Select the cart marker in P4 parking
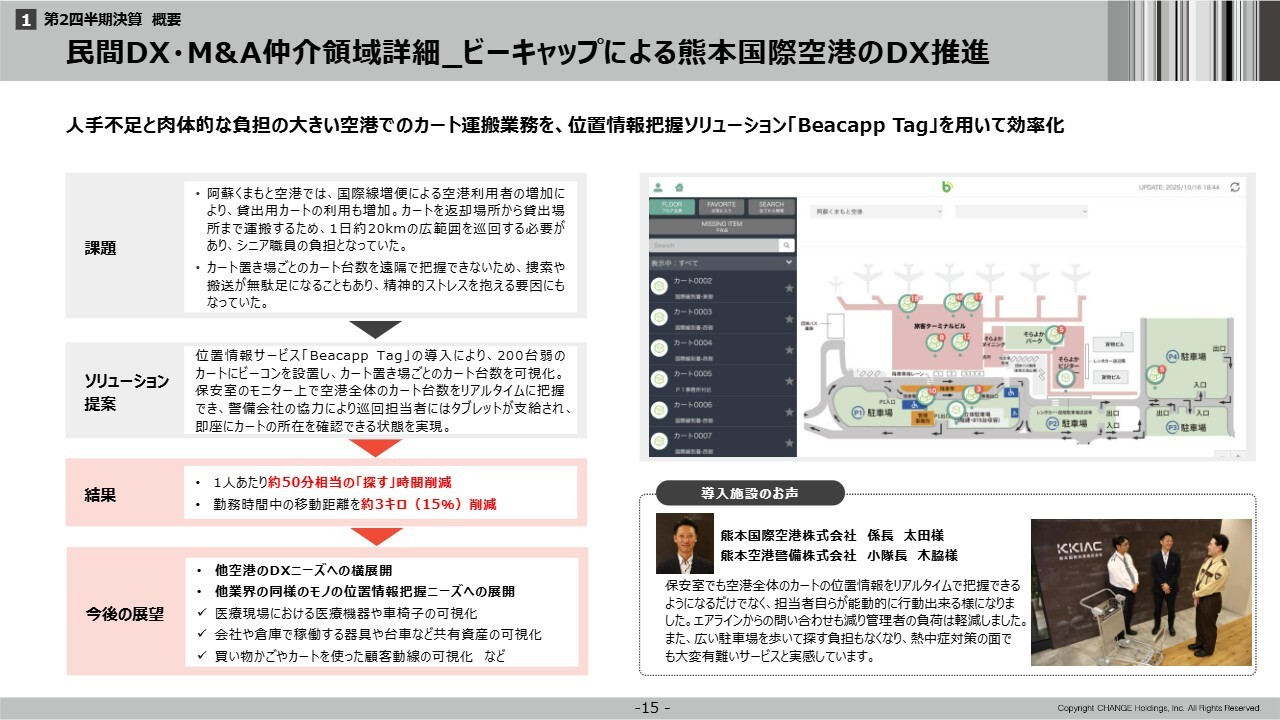This screenshot has width=1280, height=720. coord(1153,373)
